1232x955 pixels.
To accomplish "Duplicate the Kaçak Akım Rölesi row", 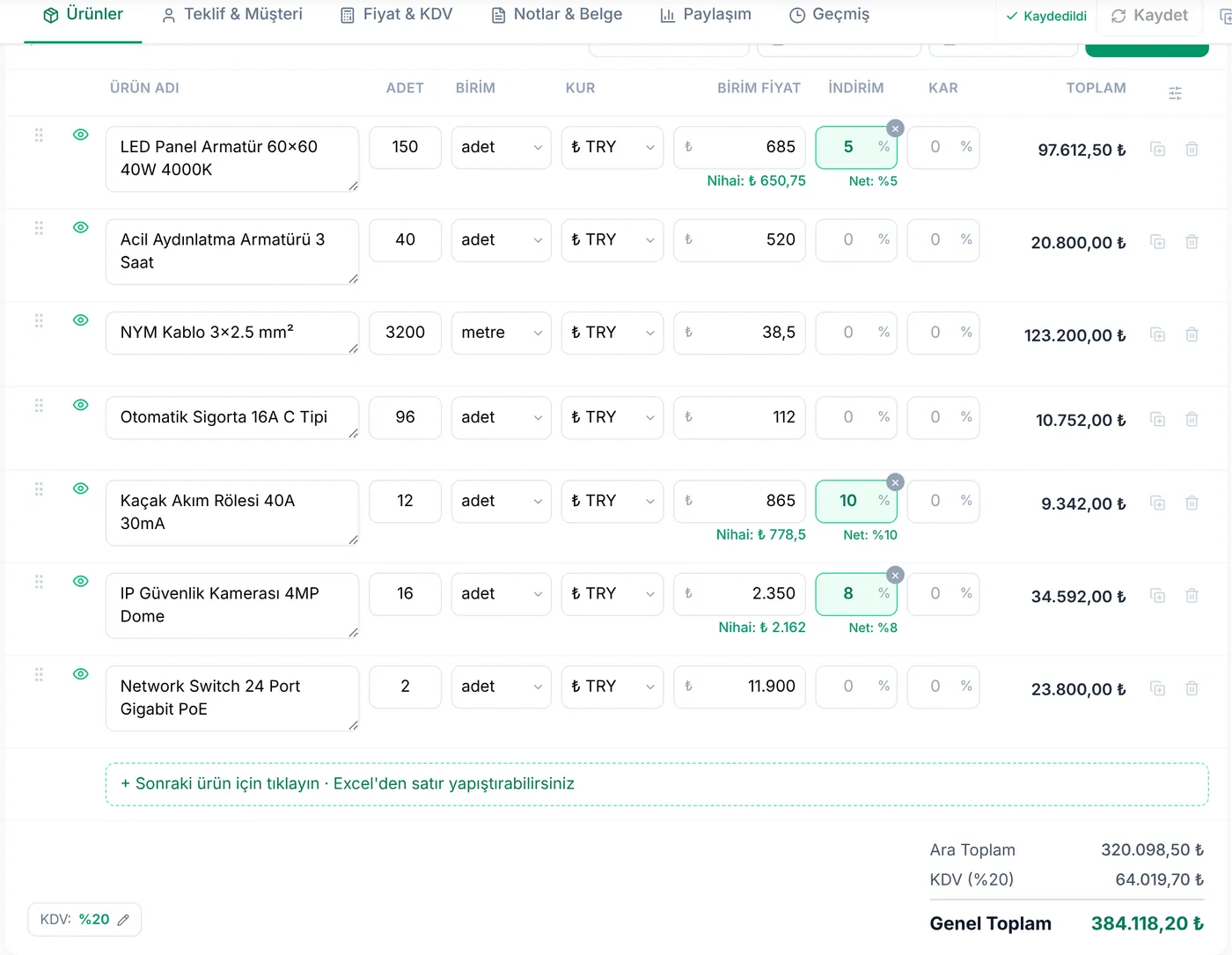I will coord(1158,503).
